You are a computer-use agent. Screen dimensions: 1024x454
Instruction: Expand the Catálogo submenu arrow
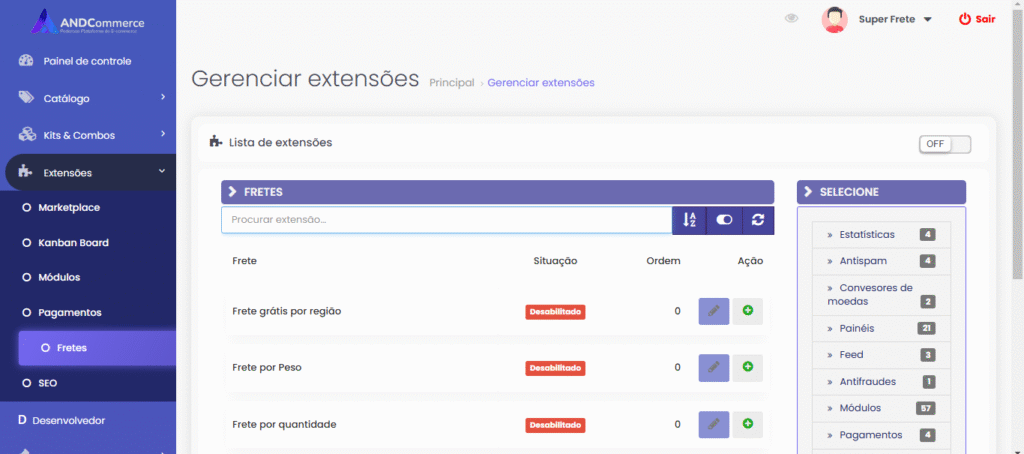point(163,97)
